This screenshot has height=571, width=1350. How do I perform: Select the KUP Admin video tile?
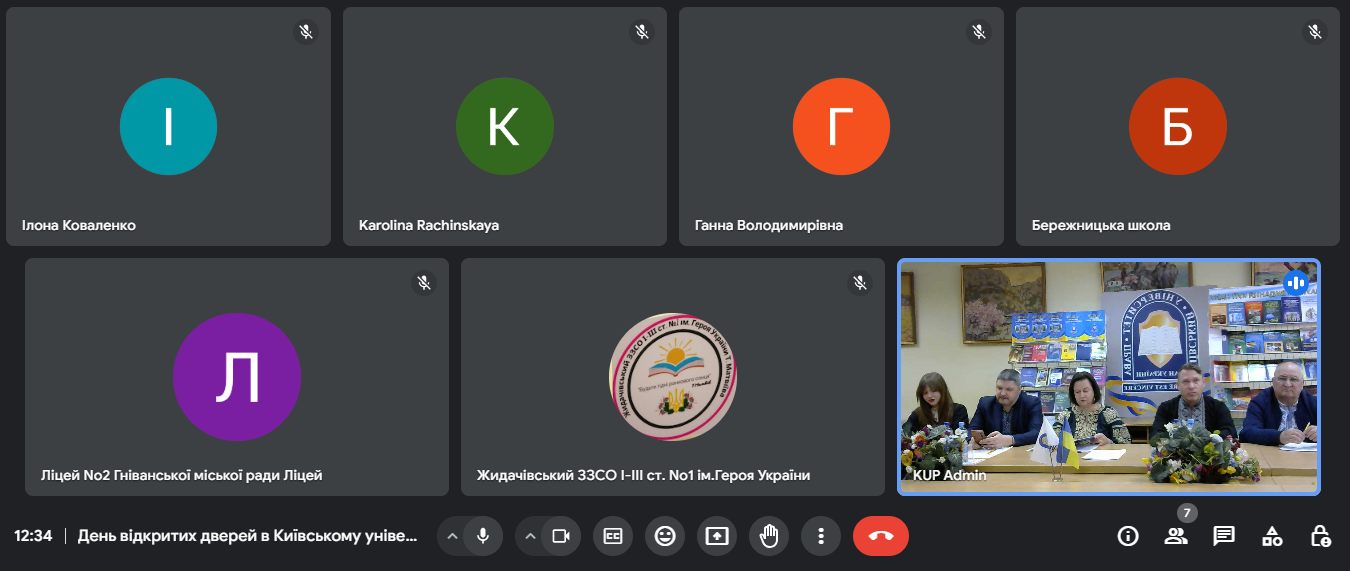[1108, 376]
